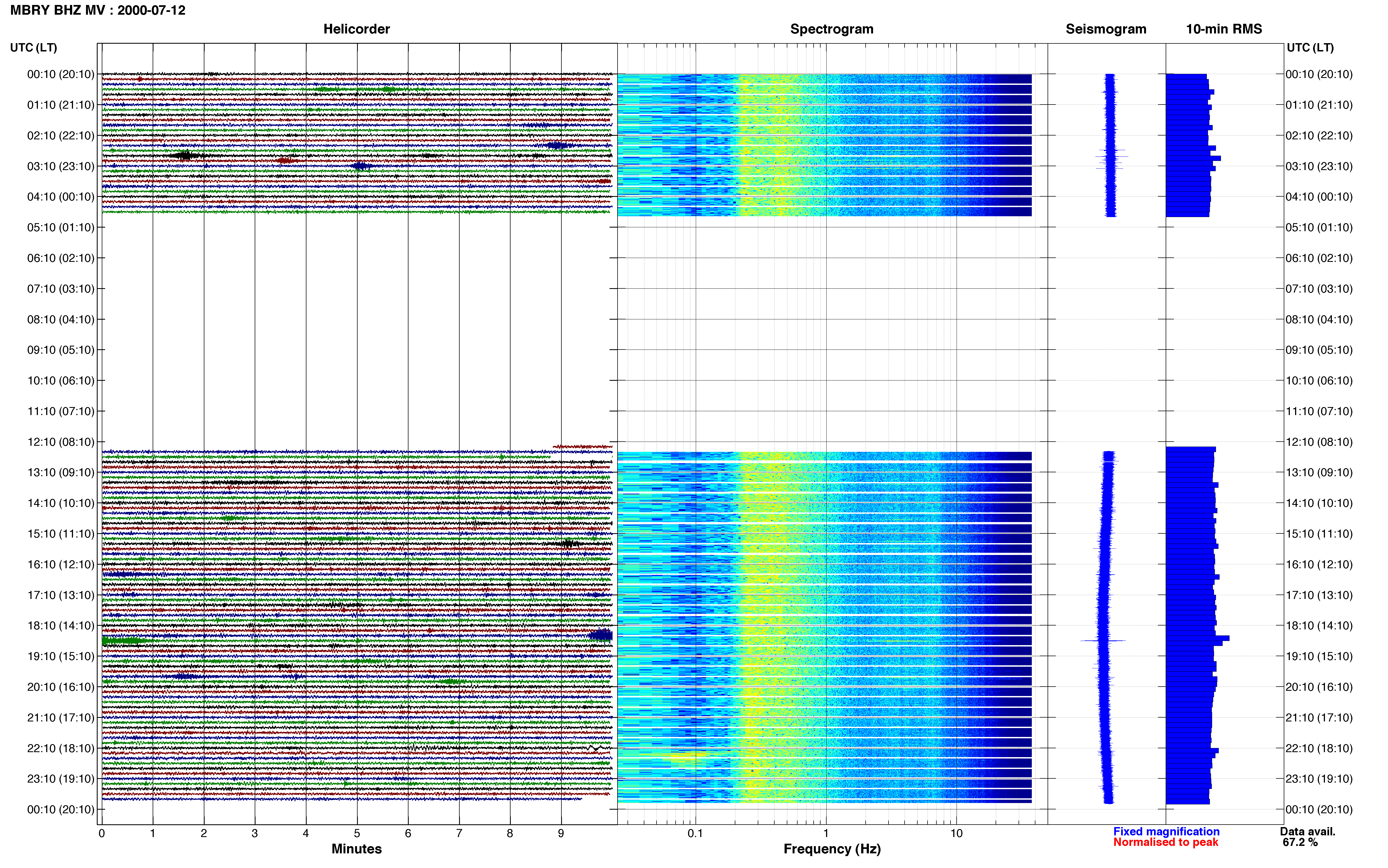Image resolution: width=1388 pixels, height=868 pixels.
Task: Click the right '15:10 (11:10)' time label
Action: click(1319, 534)
